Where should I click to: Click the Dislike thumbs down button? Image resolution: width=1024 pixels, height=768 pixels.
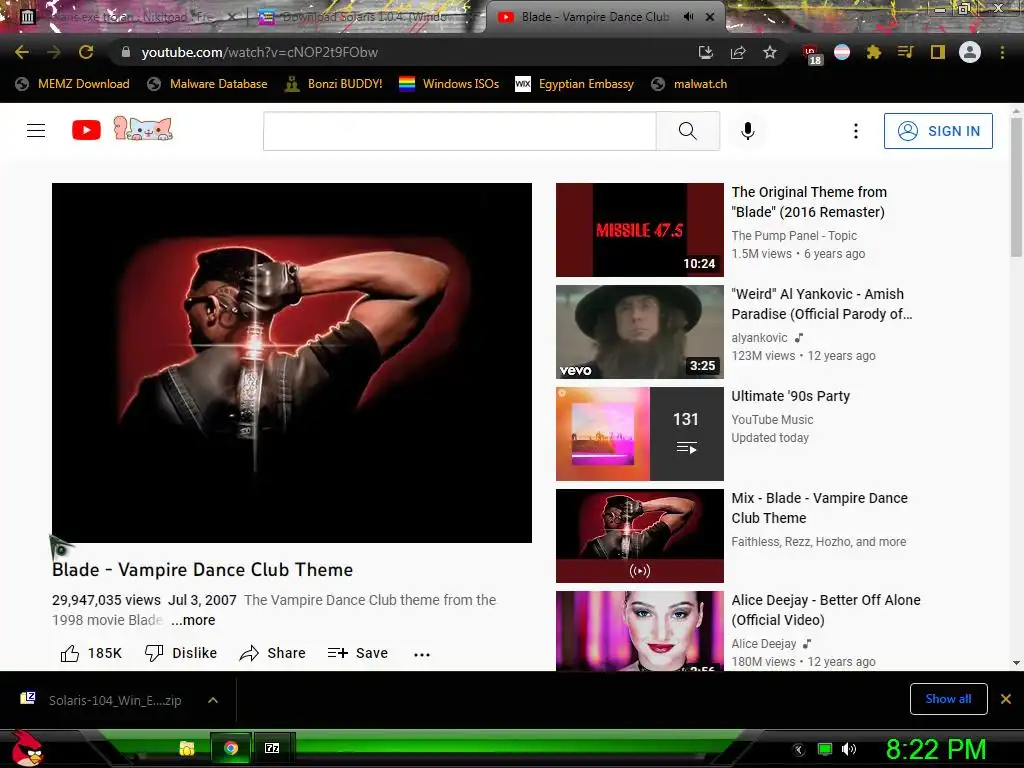(x=181, y=653)
